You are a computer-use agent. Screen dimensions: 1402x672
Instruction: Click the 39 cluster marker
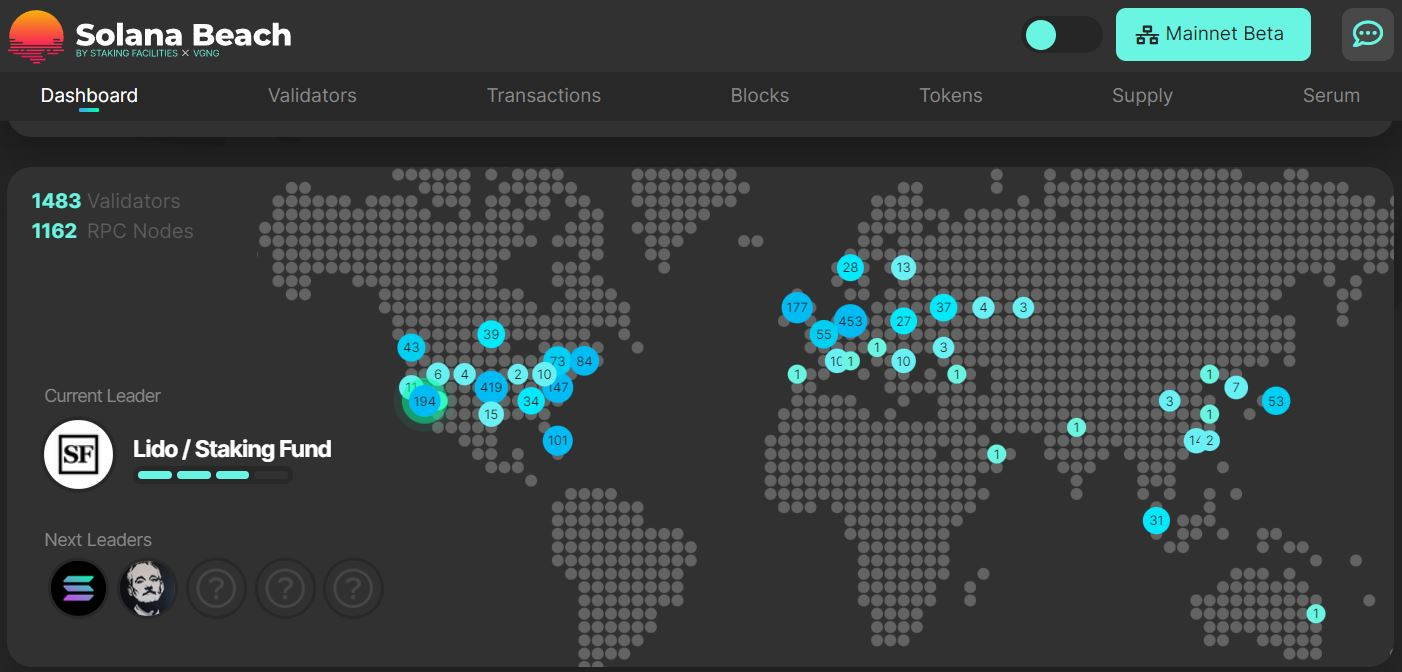[x=490, y=334]
